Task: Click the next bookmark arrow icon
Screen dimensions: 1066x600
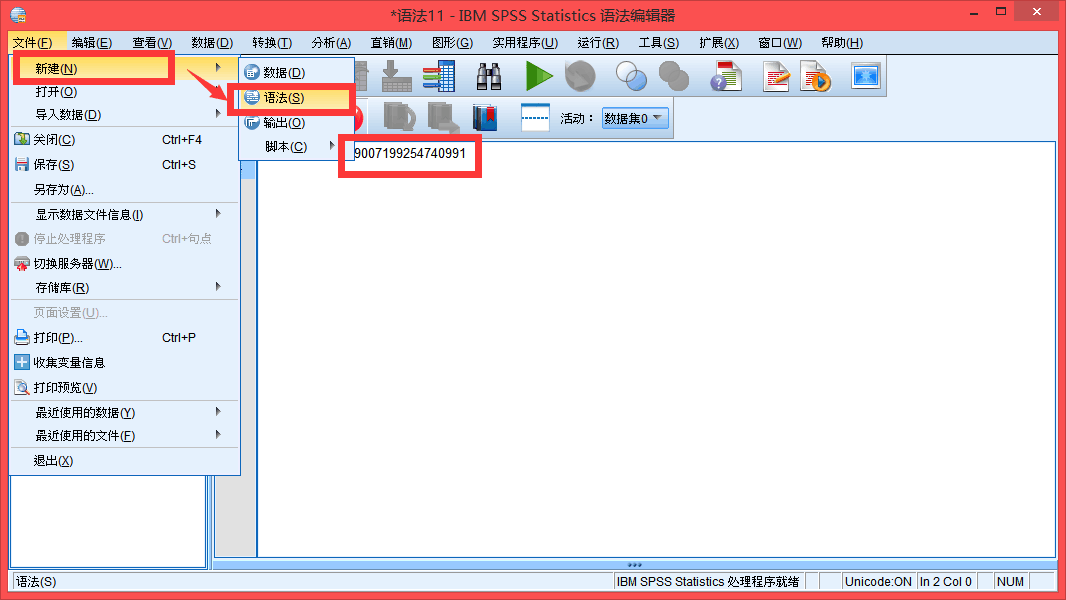Action: click(x=443, y=117)
